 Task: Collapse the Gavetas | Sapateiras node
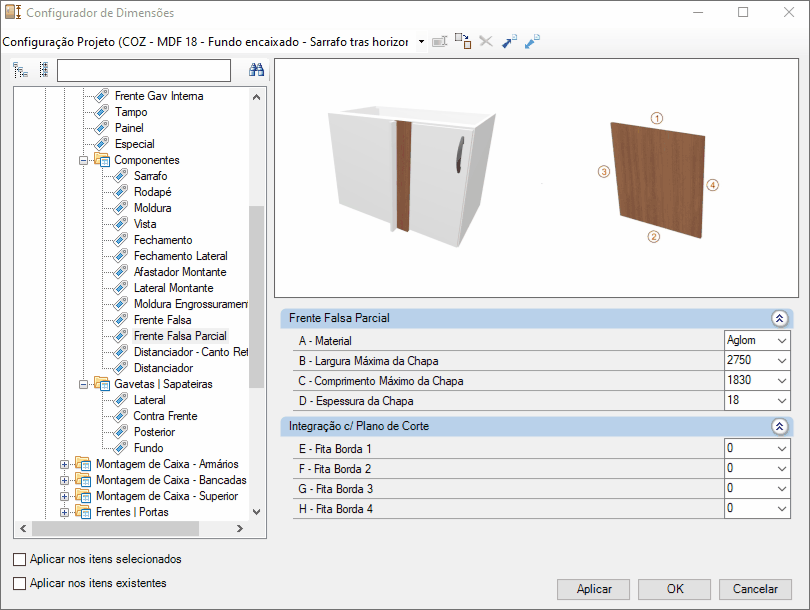(x=83, y=385)
